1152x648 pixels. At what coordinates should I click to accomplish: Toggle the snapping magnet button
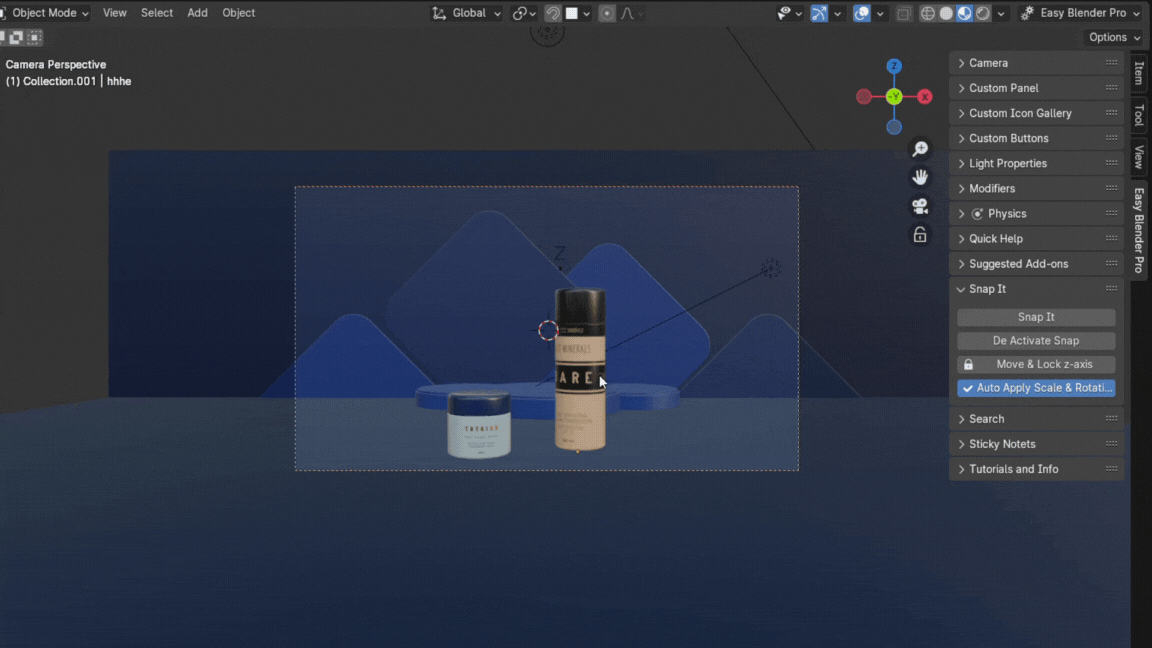point(552,13)
